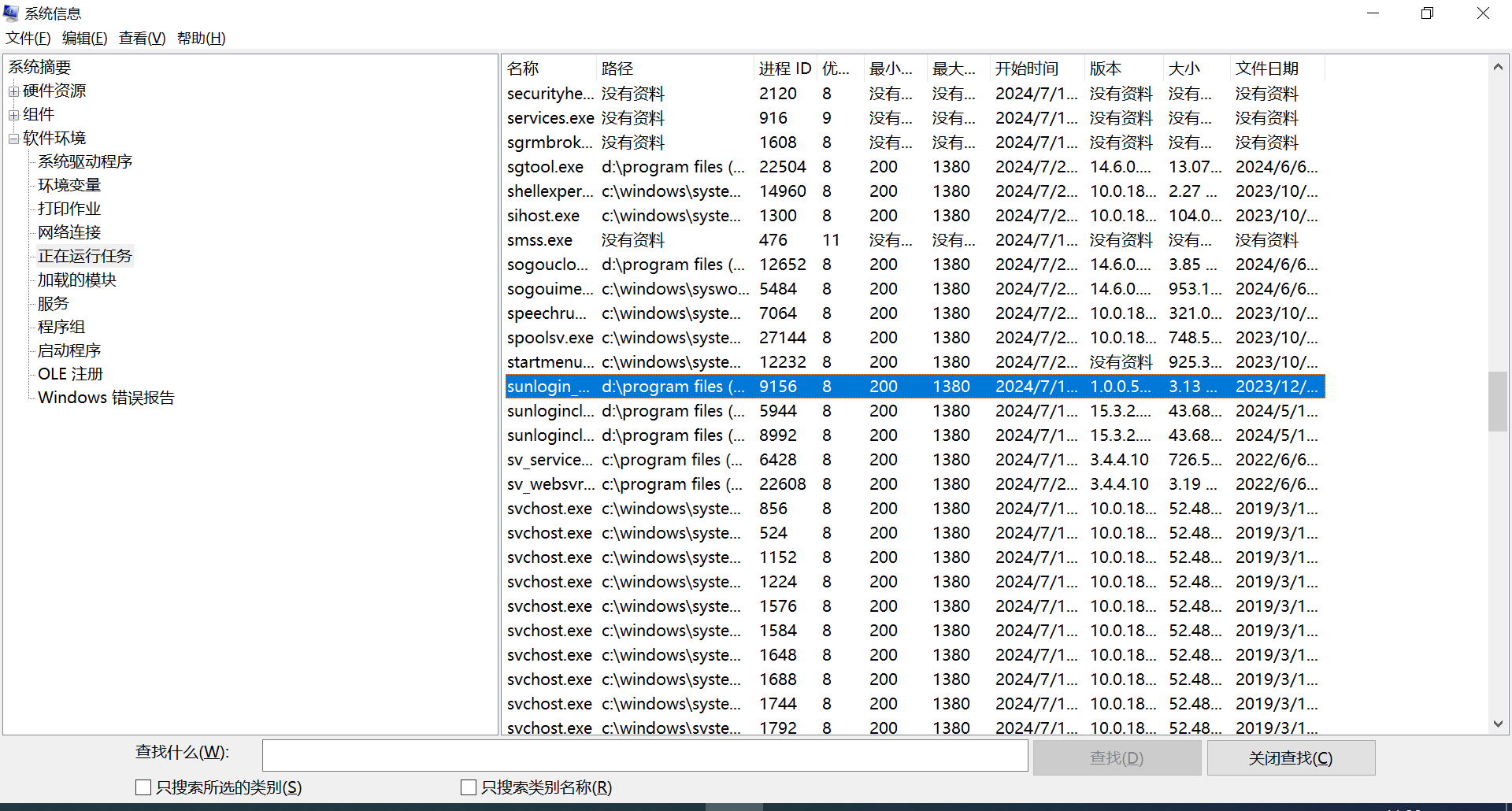Select sunloginc row with process ID 5944
The width and height of the screenshot is (1512, 811).
point(914,411)
